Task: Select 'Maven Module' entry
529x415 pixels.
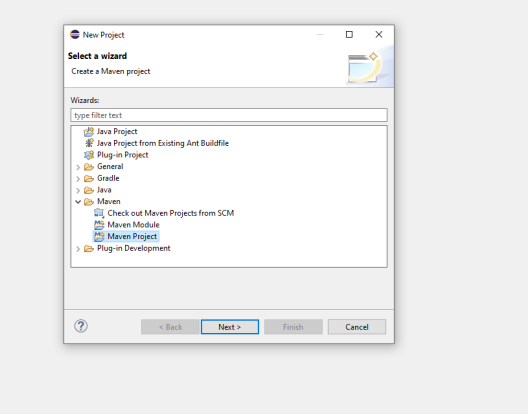Action: pos(133,225)
